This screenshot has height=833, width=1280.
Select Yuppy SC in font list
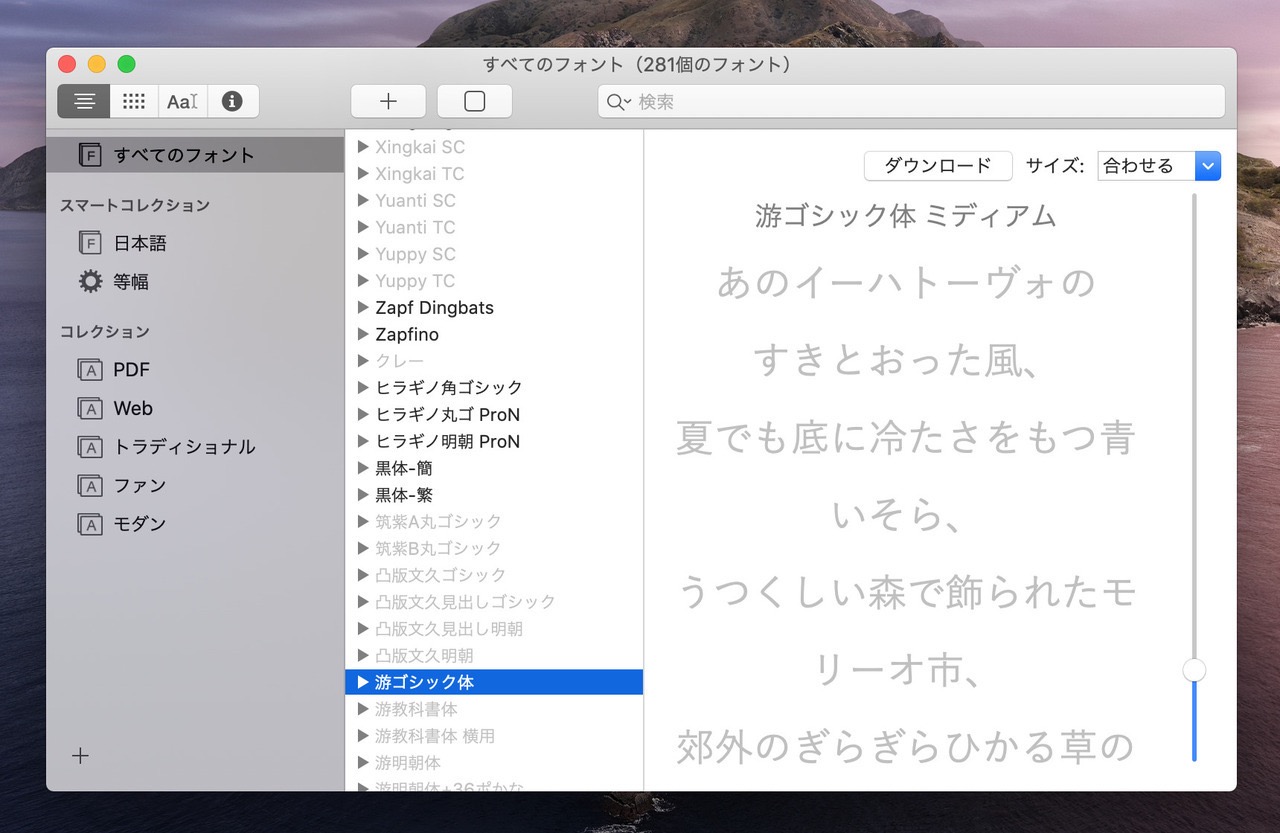pyautogui.click(x=494, y=254)
